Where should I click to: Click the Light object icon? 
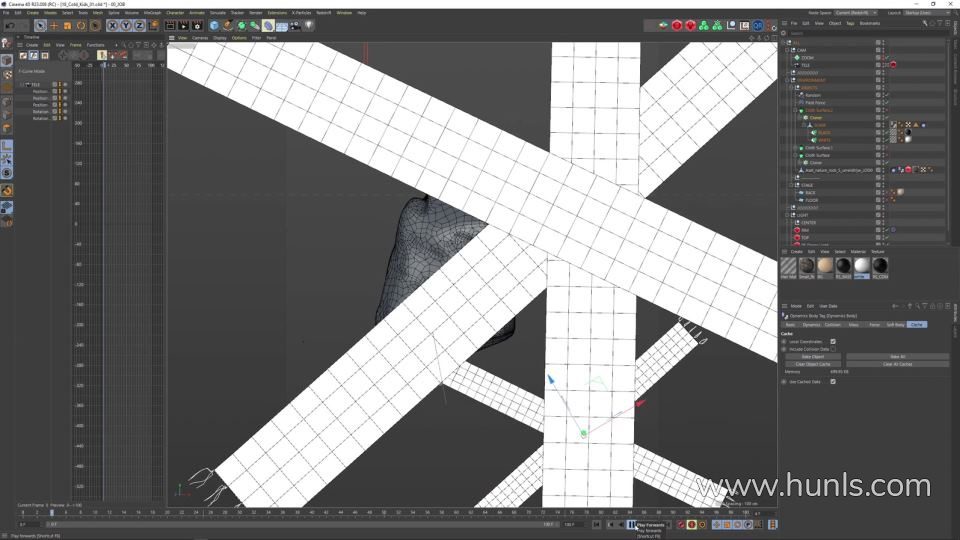[309, 26]
